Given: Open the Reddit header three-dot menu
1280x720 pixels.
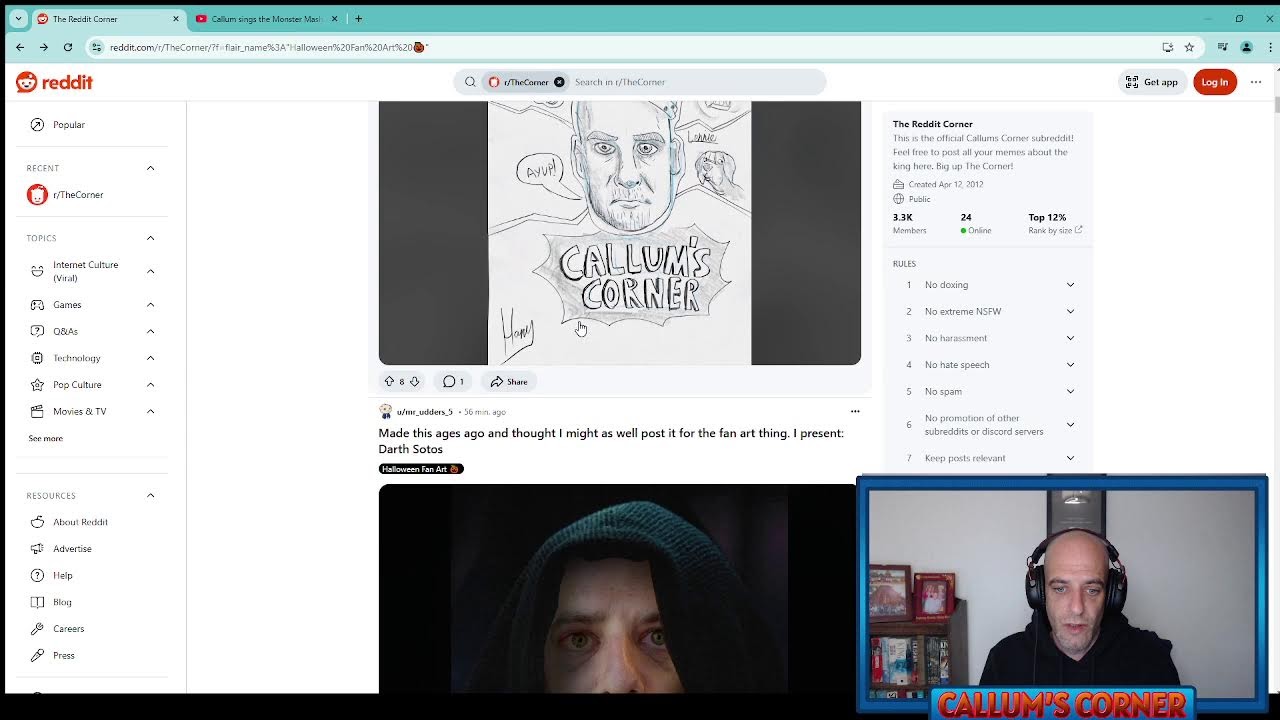Looking at the screenshot, I should 1256,82.
